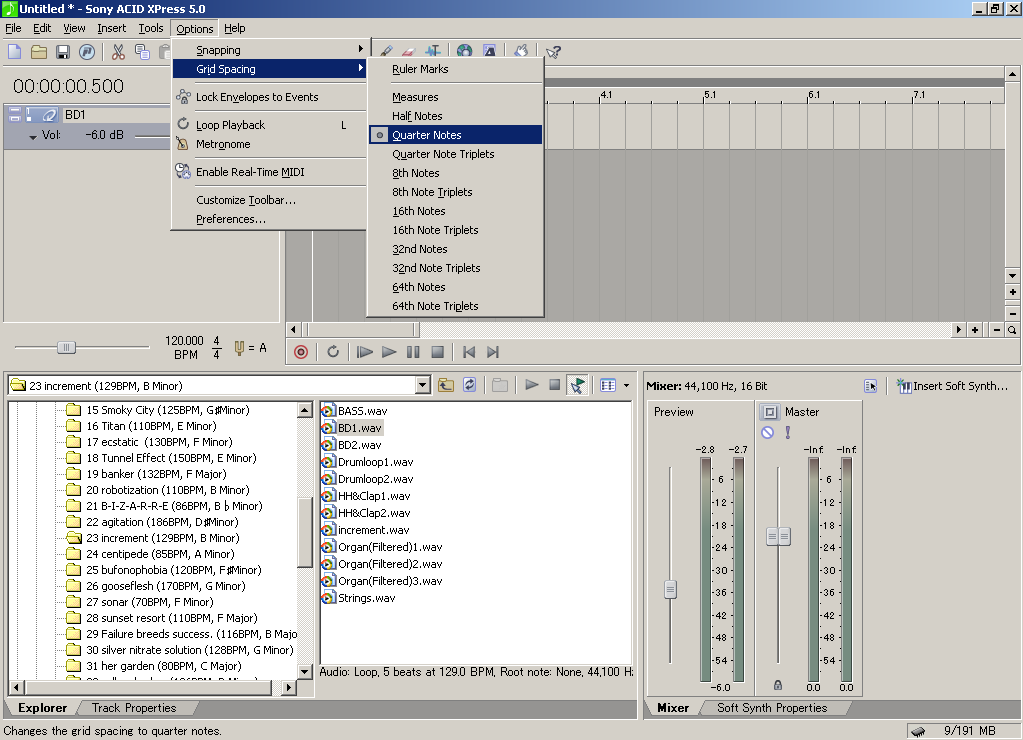Click Insert Soft Synth button
This screenshot has width=1023, height=740.
pos(953,386)
